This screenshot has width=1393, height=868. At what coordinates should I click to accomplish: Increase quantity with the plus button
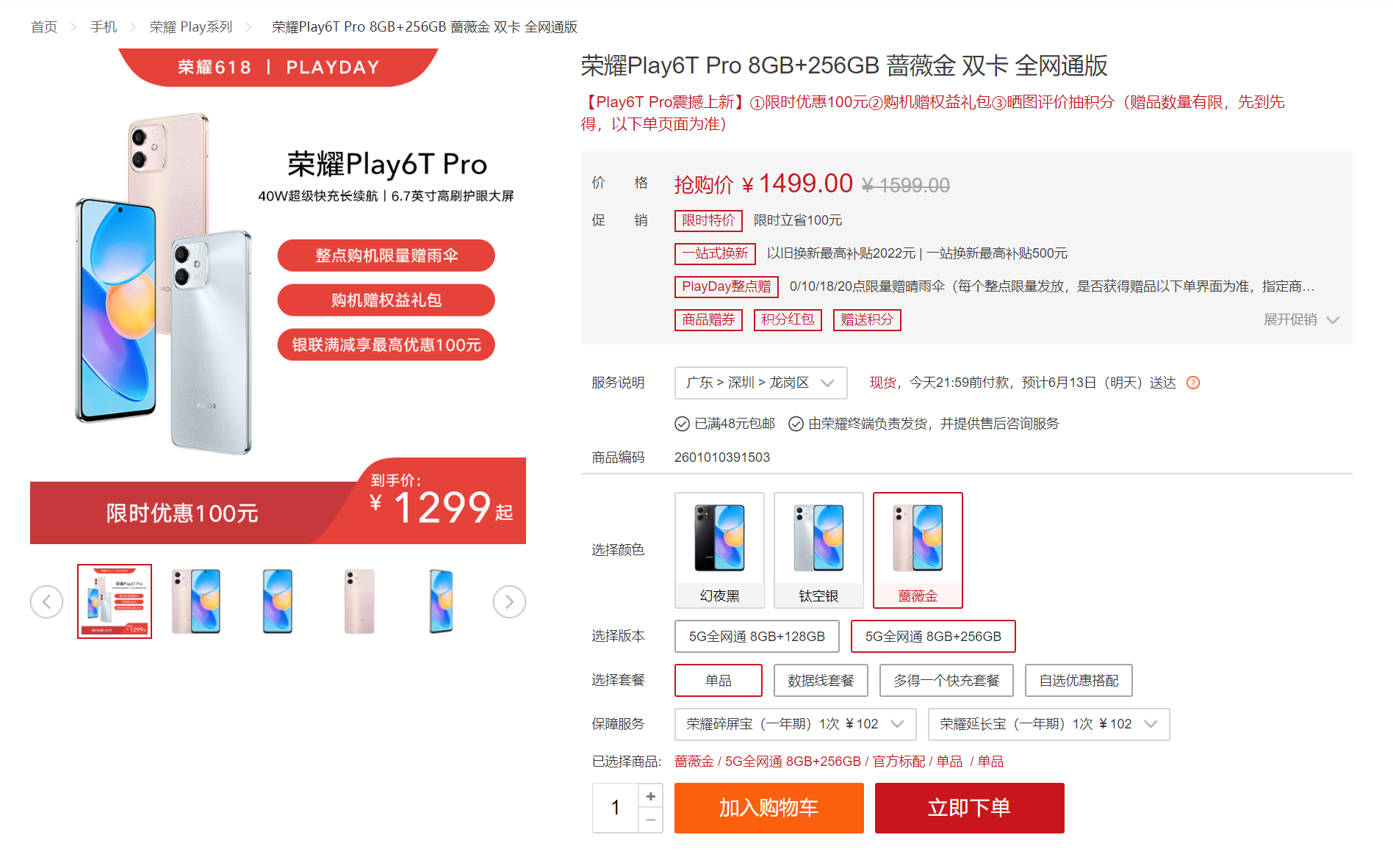coord(651,796)
